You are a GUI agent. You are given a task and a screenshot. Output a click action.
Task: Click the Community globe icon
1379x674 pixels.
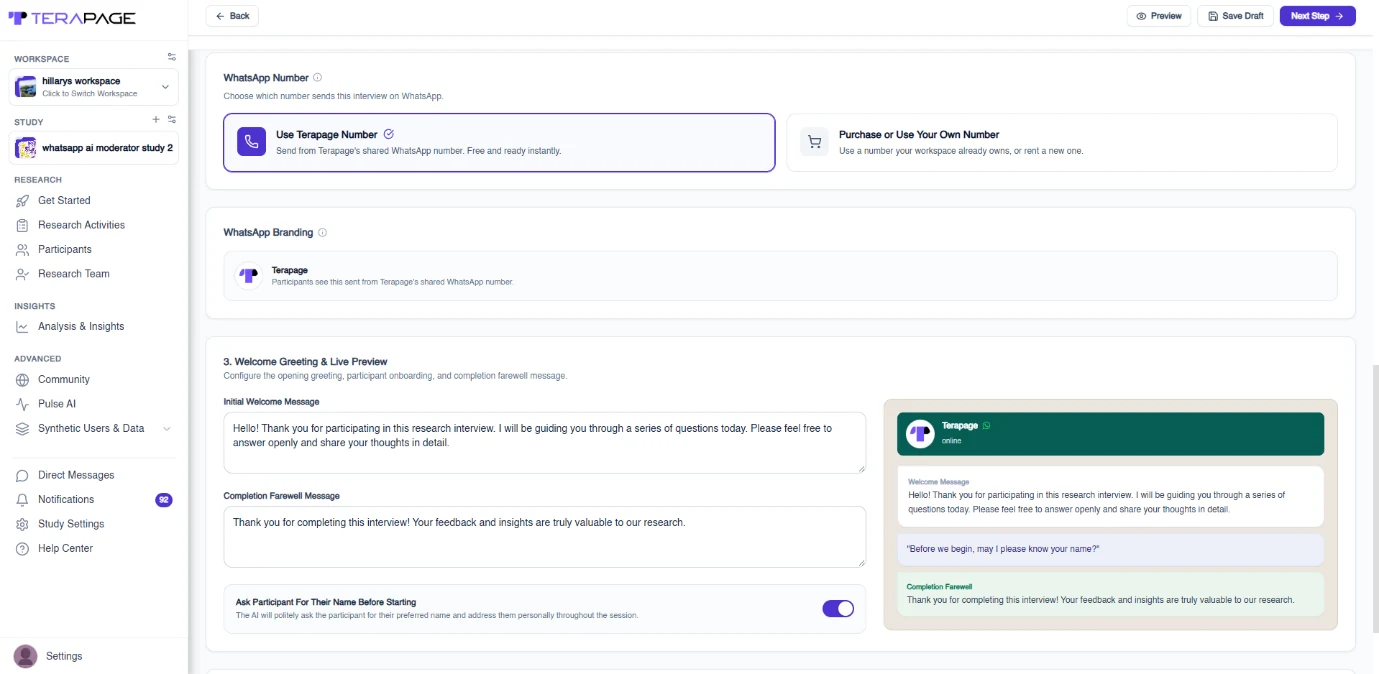coord(23,380)
